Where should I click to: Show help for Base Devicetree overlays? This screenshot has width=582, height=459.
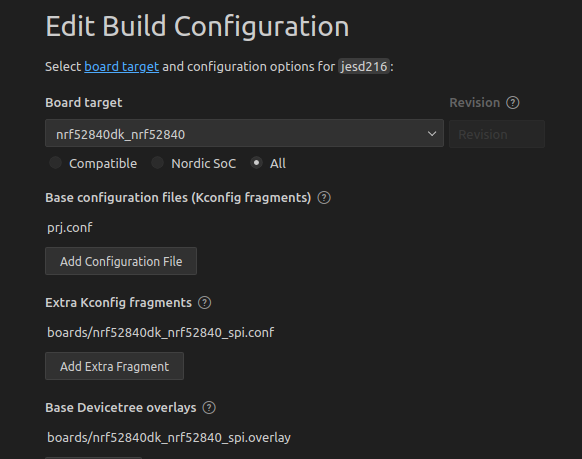click(209, 408)
